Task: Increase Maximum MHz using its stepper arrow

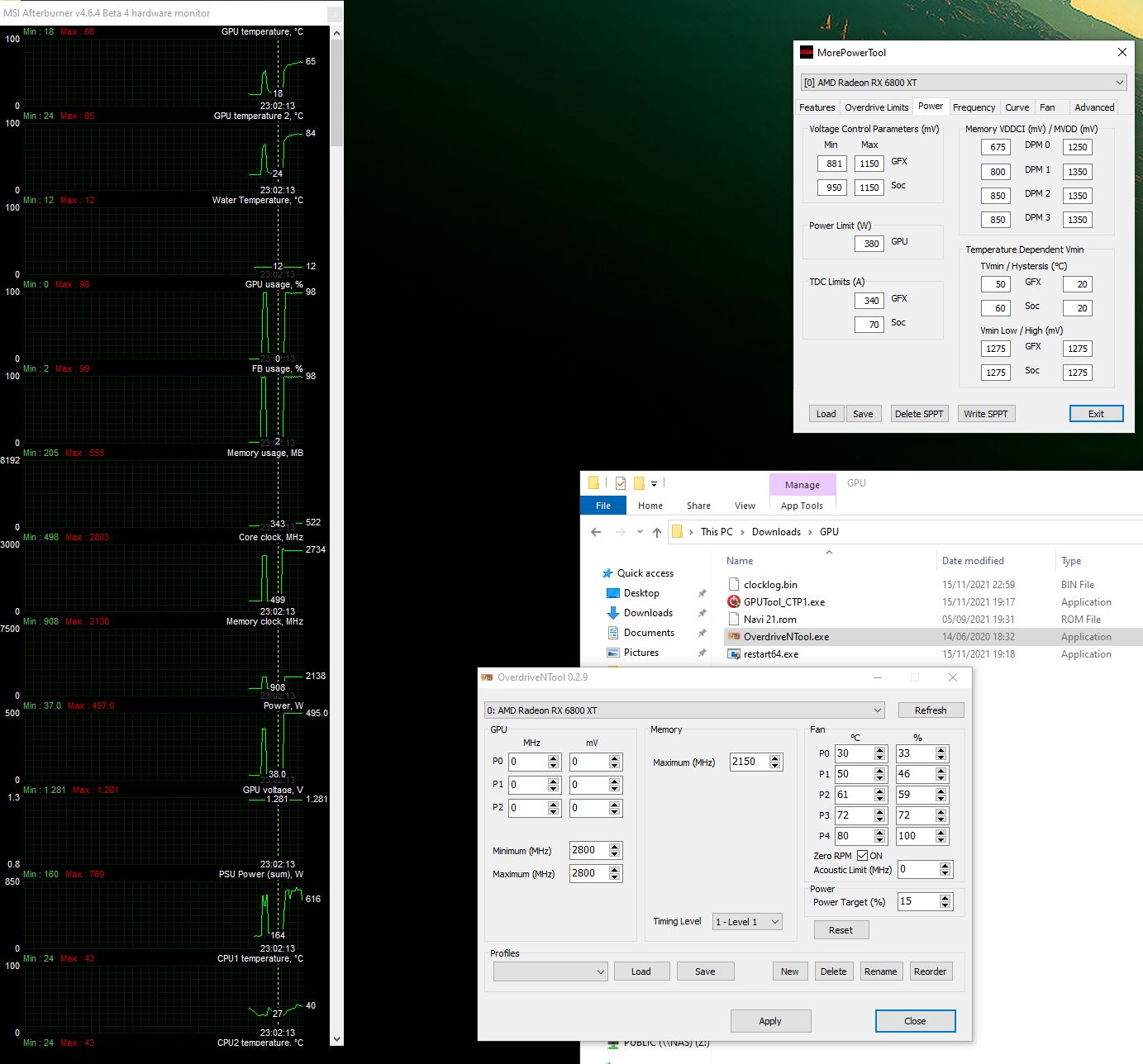Action: (774, 758)
